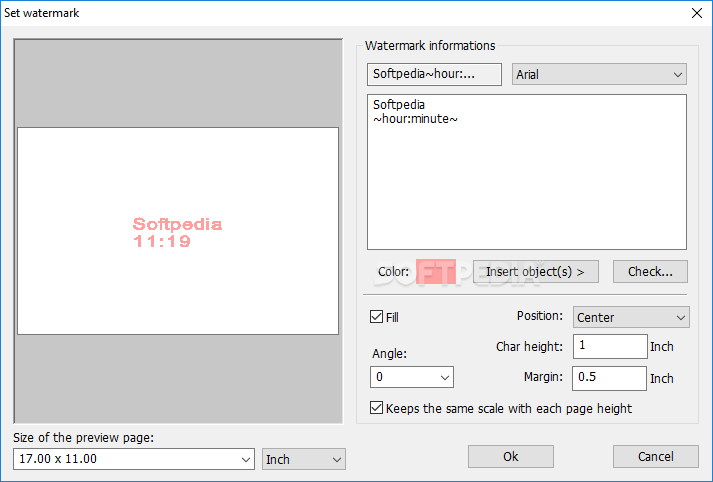Click the watermark name field Softpedia~hour:...
This screenshot has width=713, height=482.
434,75
